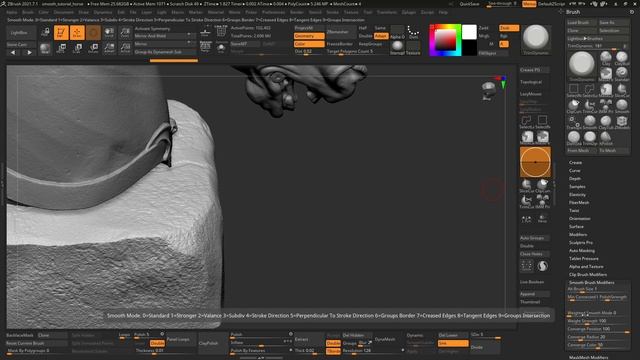The image size is (640, 360).
Task: Collapse the Smooth Brush Modifiers subpalette
Action: pos(591,282)
